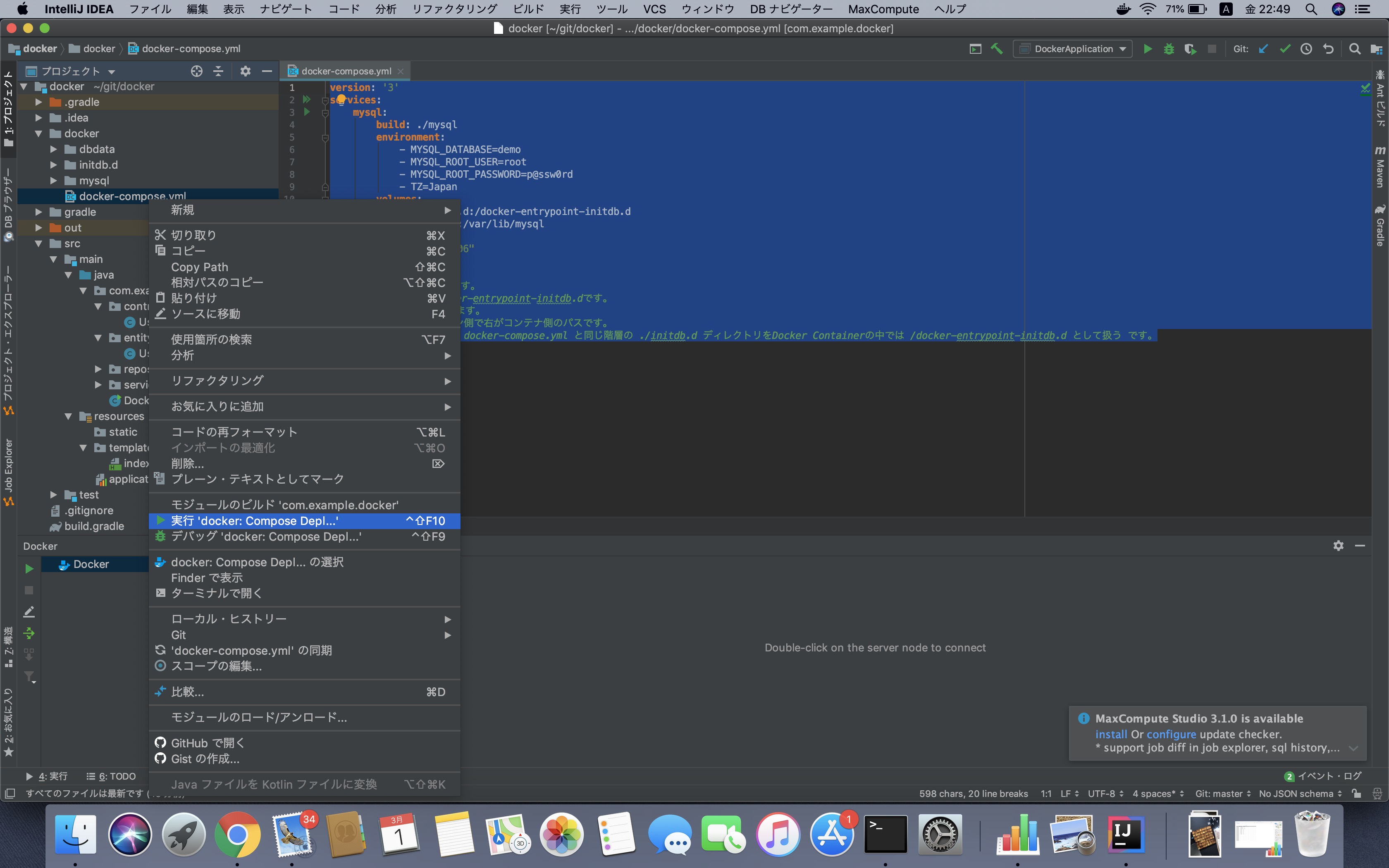Click the configure link in notification

pos(1171,734)
